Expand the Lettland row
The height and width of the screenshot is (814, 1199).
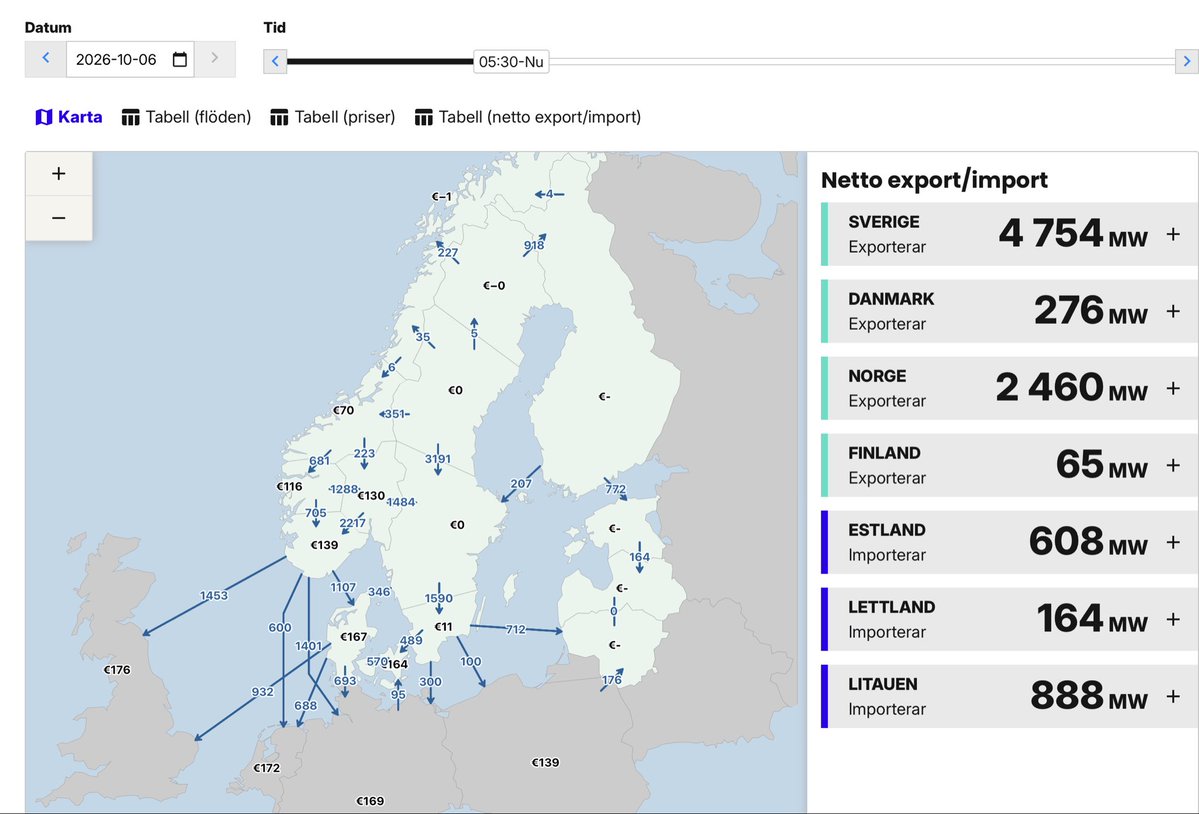(x=1173, y=619)
